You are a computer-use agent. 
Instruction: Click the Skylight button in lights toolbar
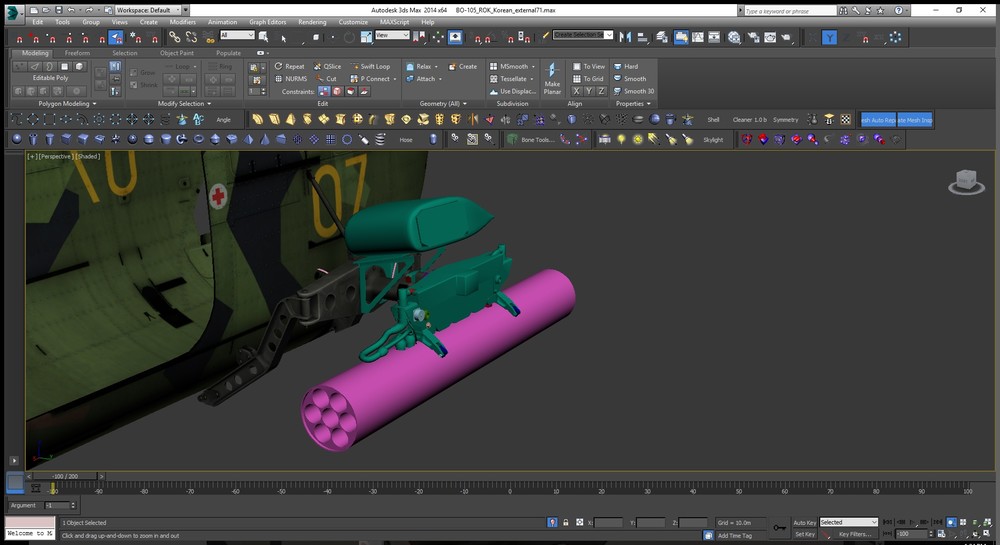point(712,139)
